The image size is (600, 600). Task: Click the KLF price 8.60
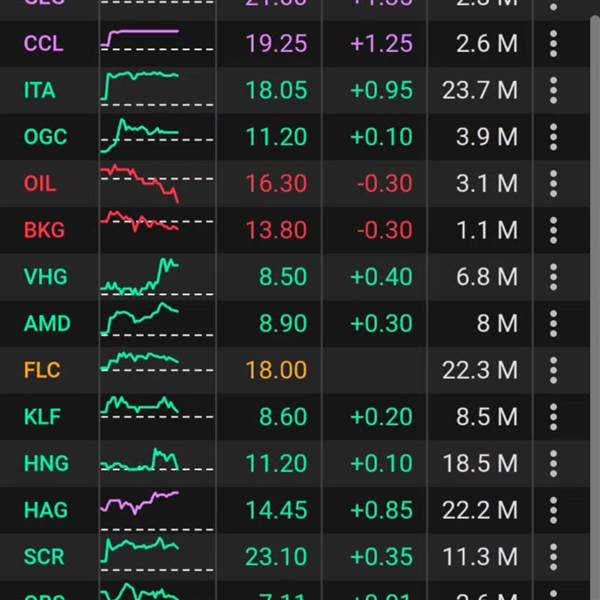(x=283, y=417)
